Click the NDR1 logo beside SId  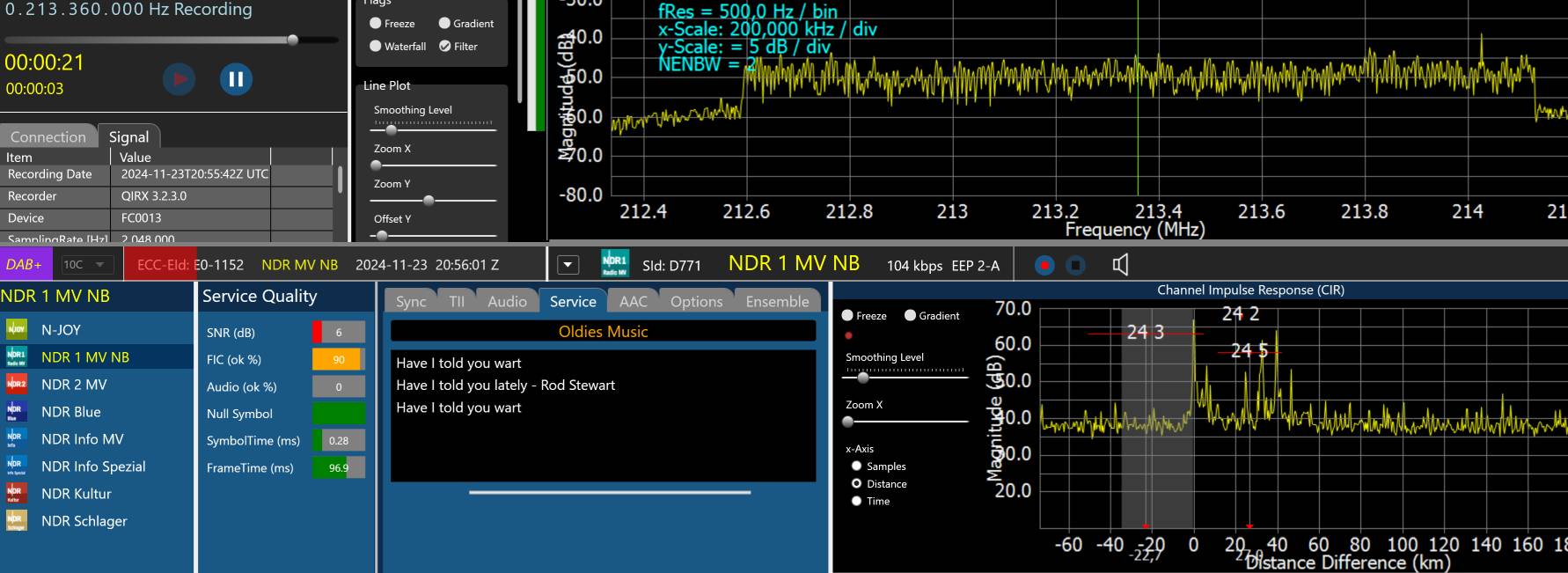point(615,264)
